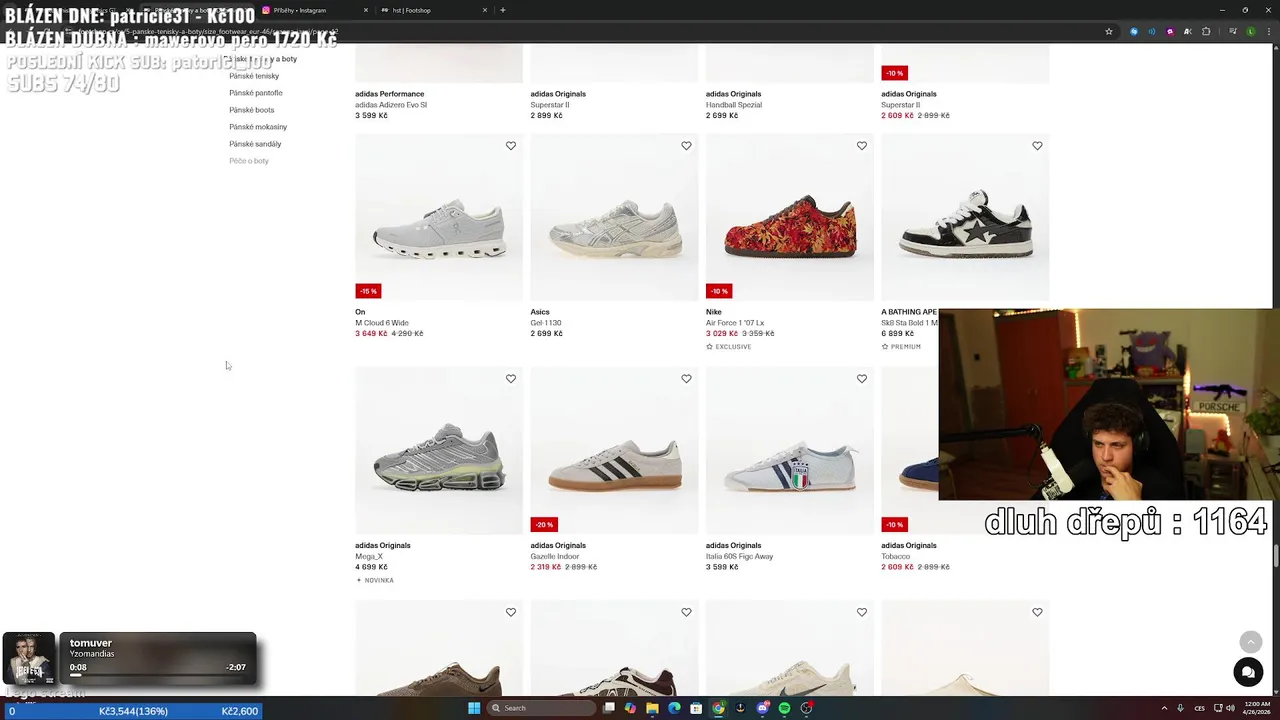Open adidas Adizero Evo Sl product link

click(x=391, y=104)
